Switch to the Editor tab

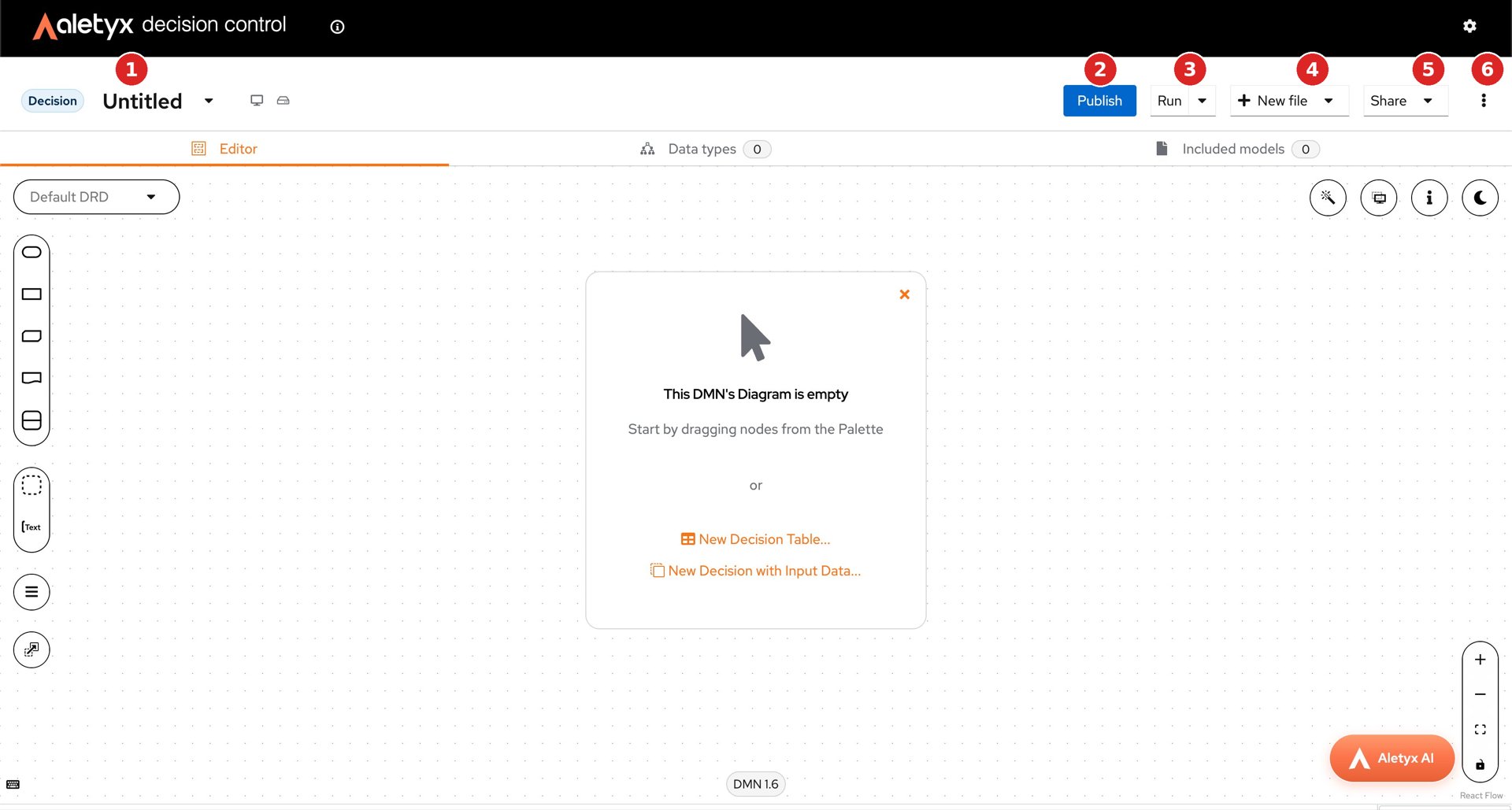point(224,149)
